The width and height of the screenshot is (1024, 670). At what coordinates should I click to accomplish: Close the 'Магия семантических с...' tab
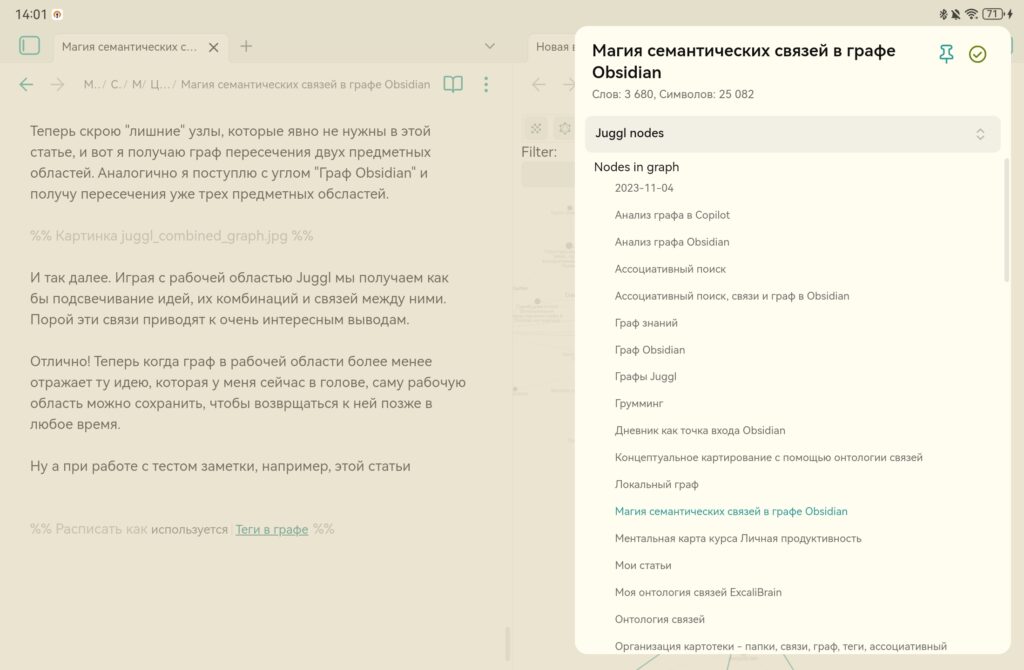point(213,46)
